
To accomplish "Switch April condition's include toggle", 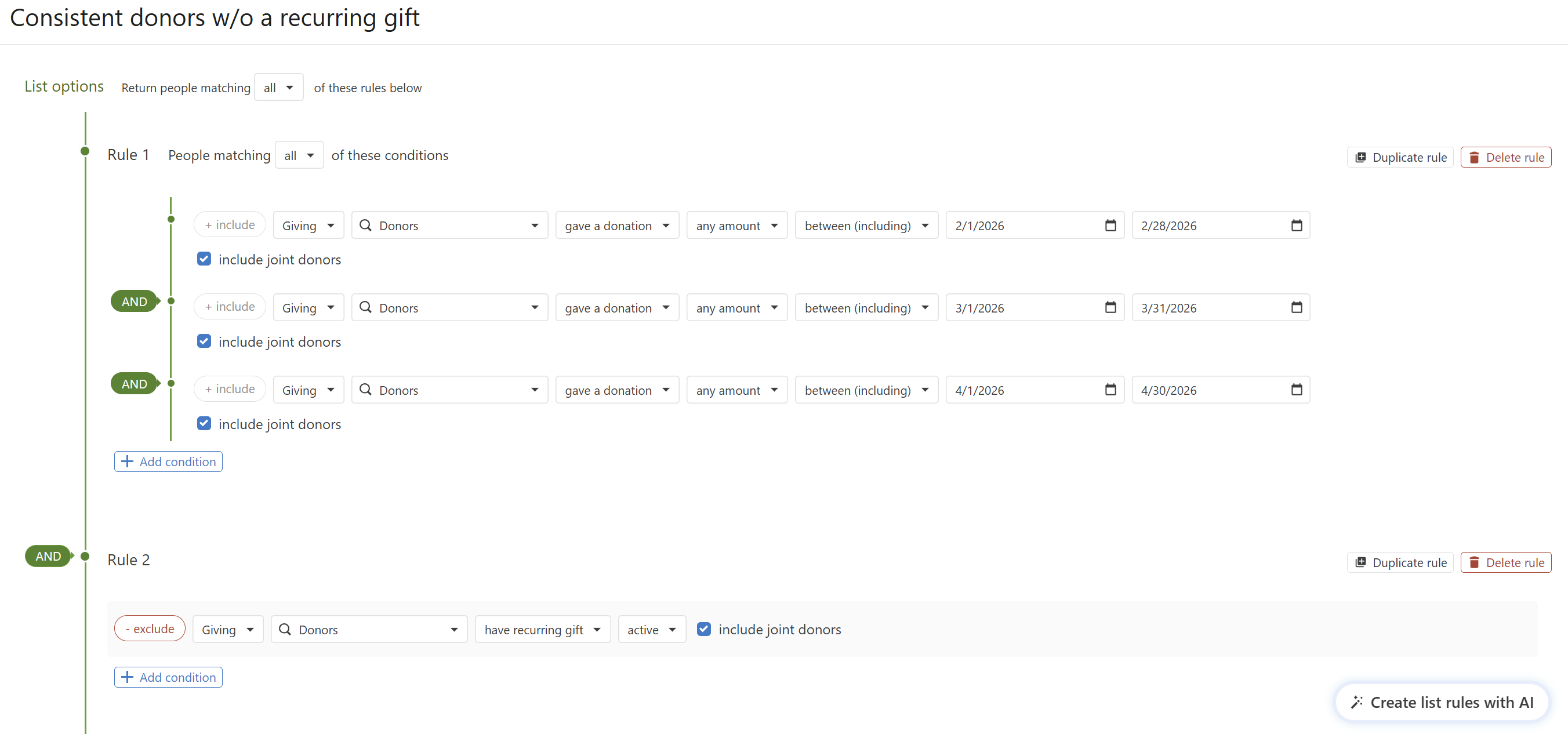I will [x=230, y=389].
